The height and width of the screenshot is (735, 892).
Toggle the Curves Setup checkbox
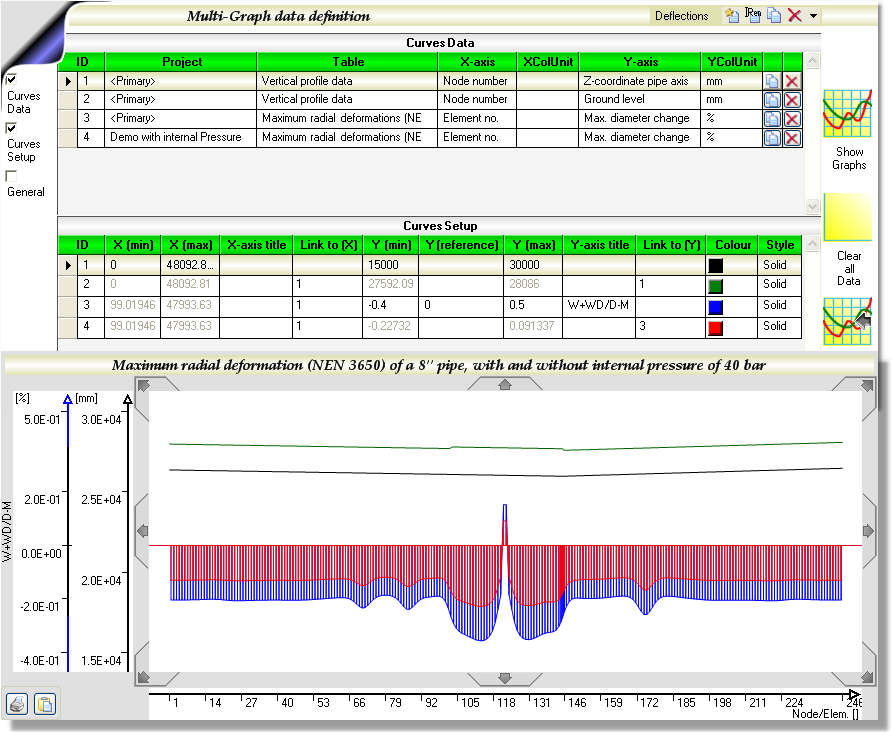(x=12, y=128)
